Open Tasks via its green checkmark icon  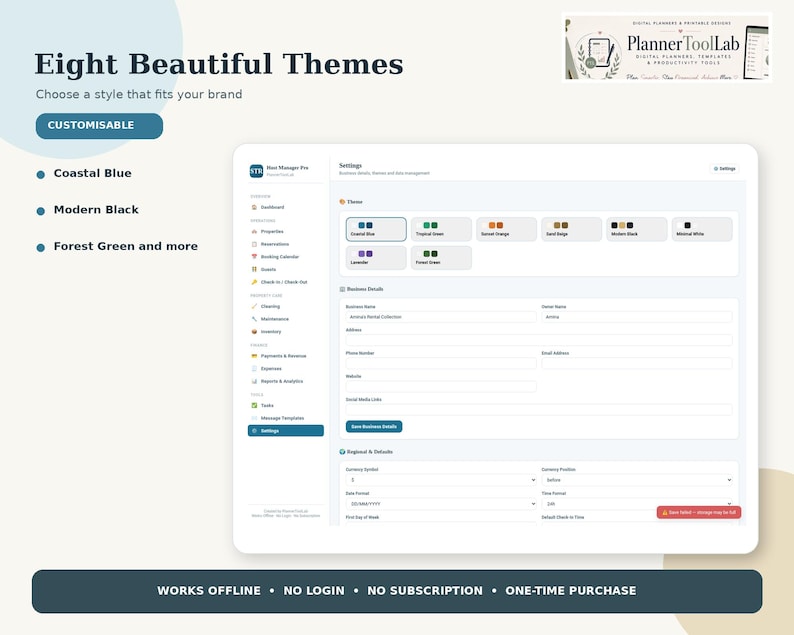(x=254, y=405)
